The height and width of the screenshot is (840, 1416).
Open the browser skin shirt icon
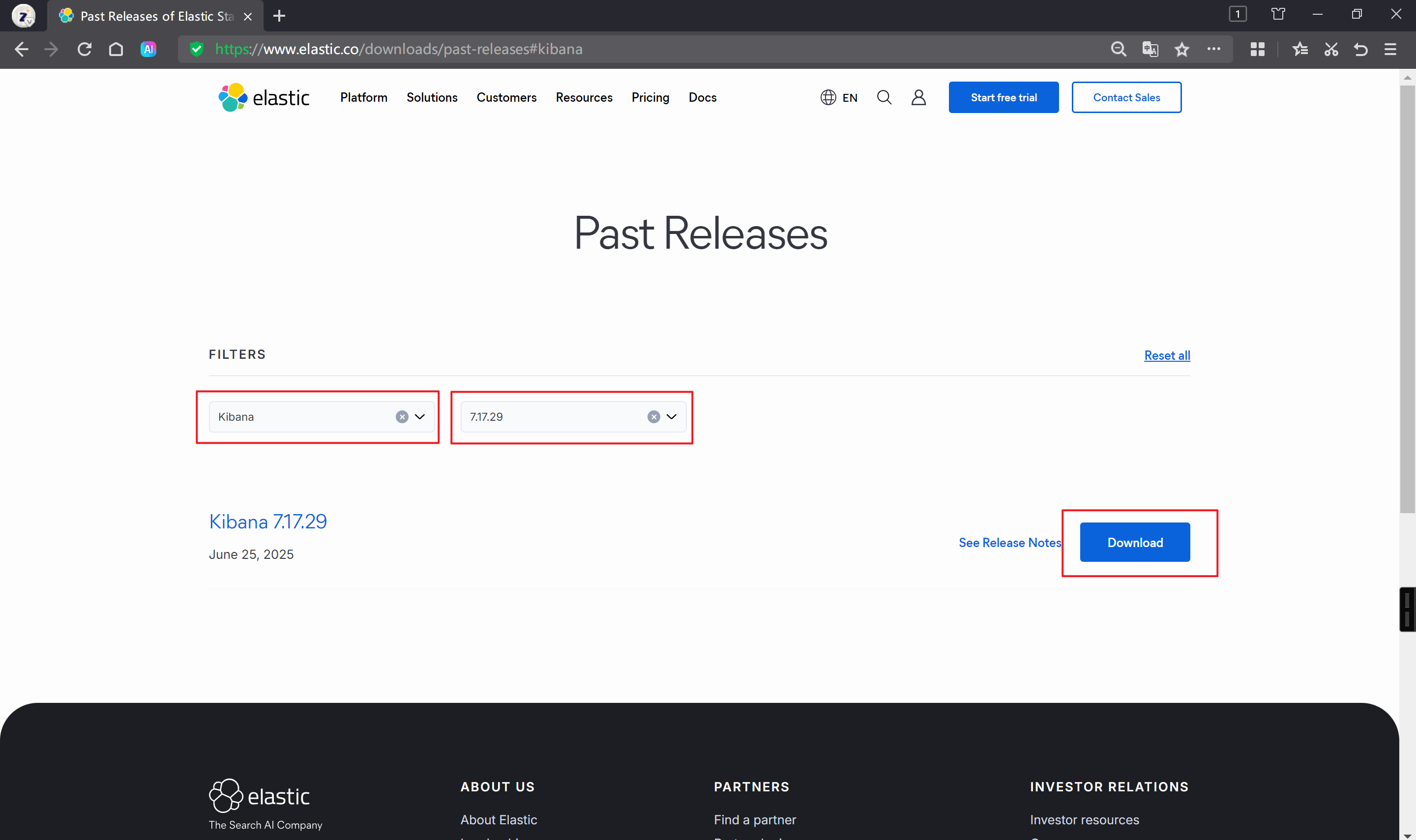[1278, 14]
